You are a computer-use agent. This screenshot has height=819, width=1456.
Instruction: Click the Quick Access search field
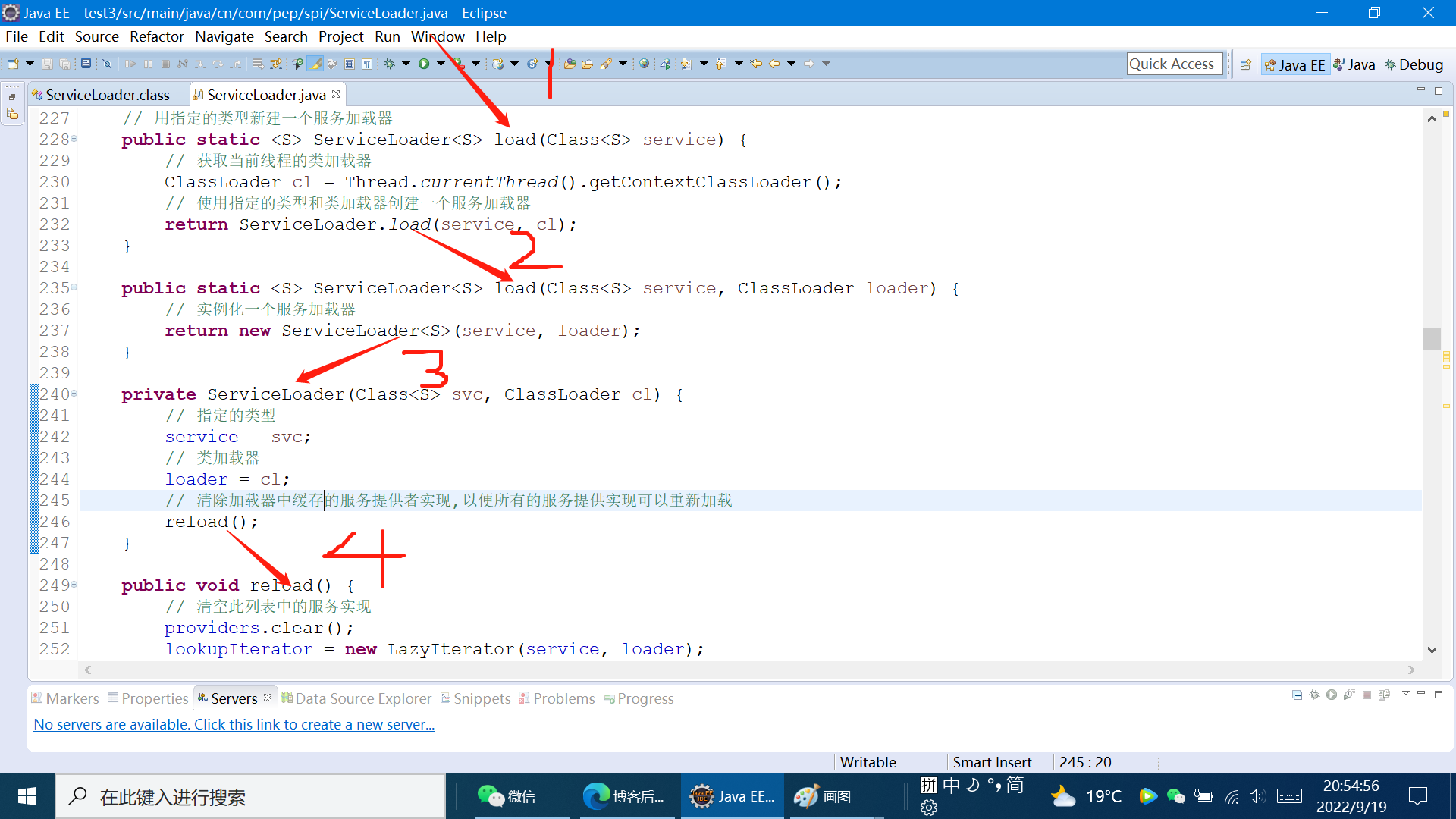(1173, 63)
